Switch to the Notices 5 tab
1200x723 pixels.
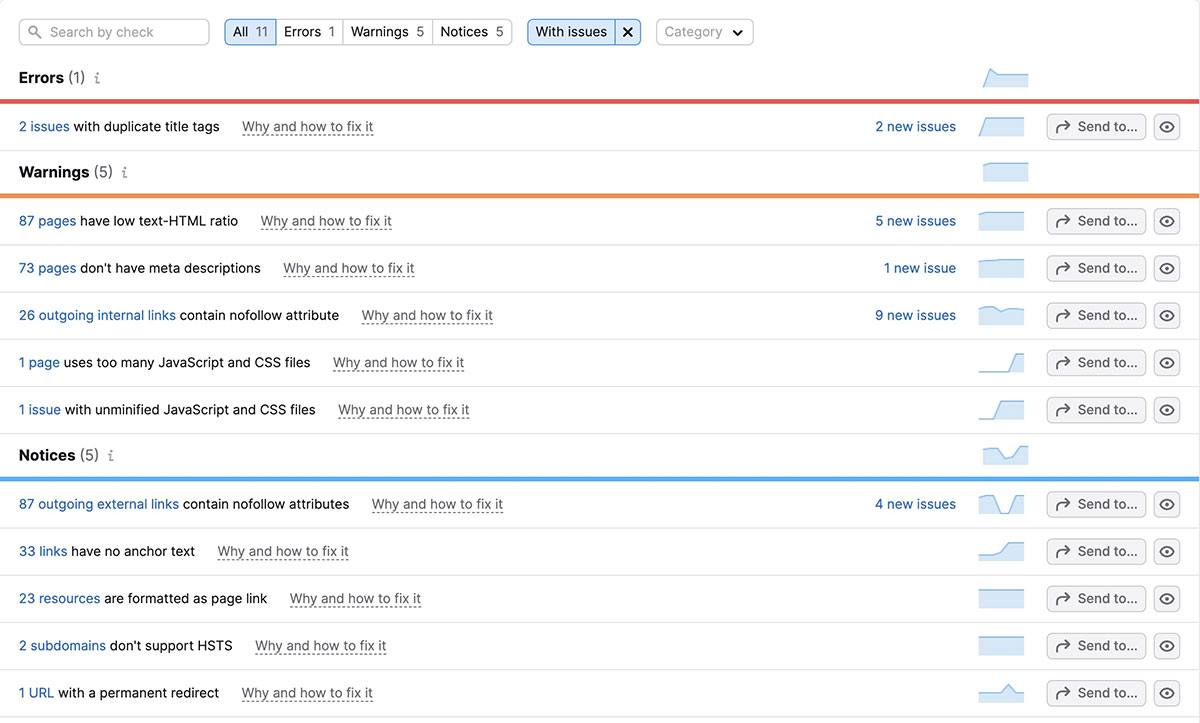pos(472,32)
